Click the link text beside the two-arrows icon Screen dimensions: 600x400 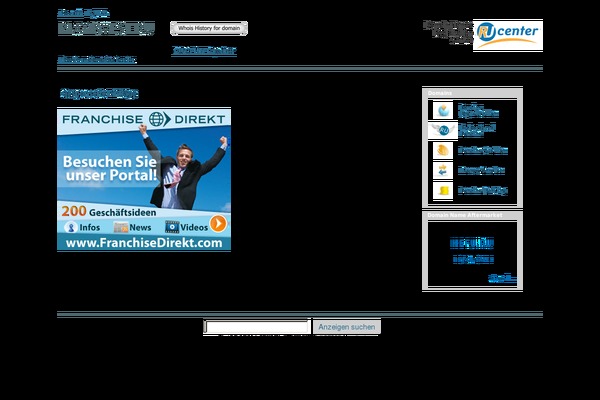coord(481,170)
